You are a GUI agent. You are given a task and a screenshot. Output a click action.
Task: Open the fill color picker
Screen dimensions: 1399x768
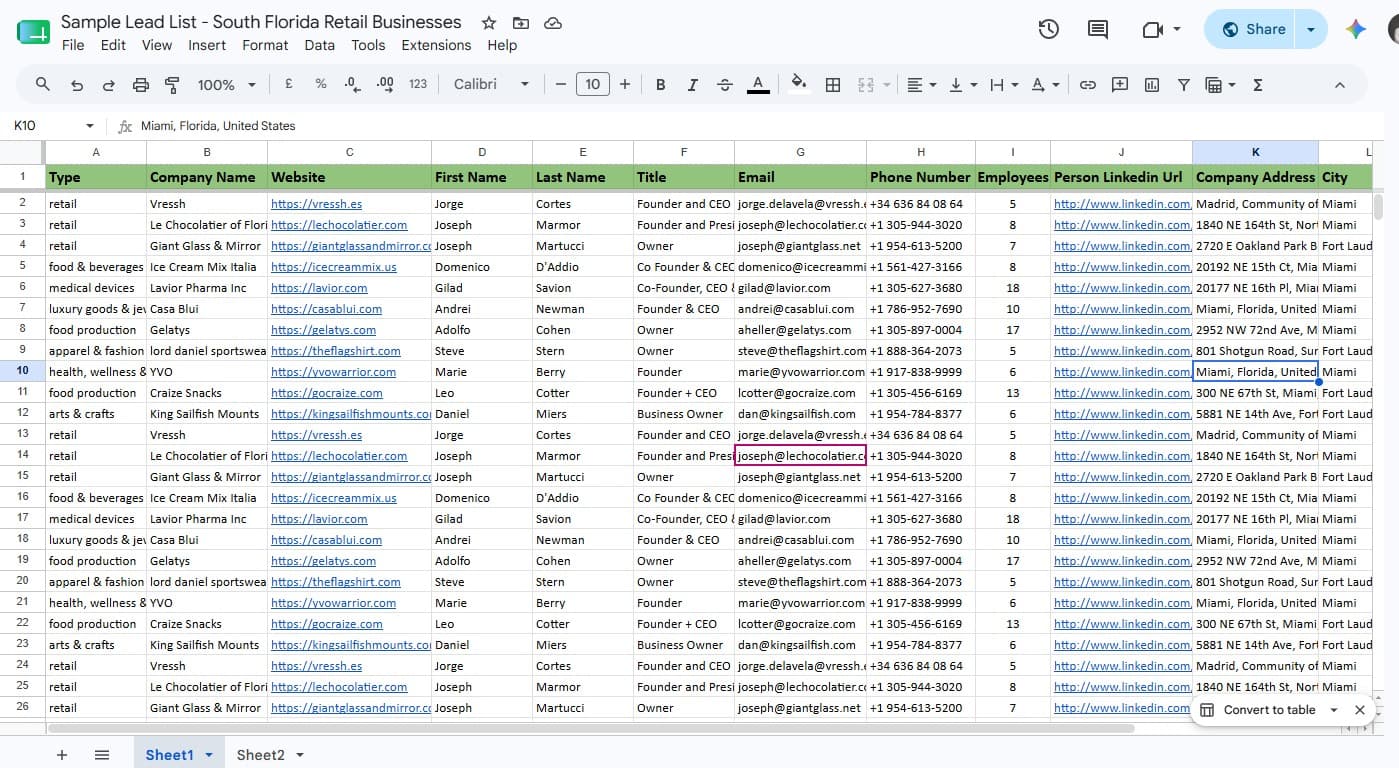[798, 85]
